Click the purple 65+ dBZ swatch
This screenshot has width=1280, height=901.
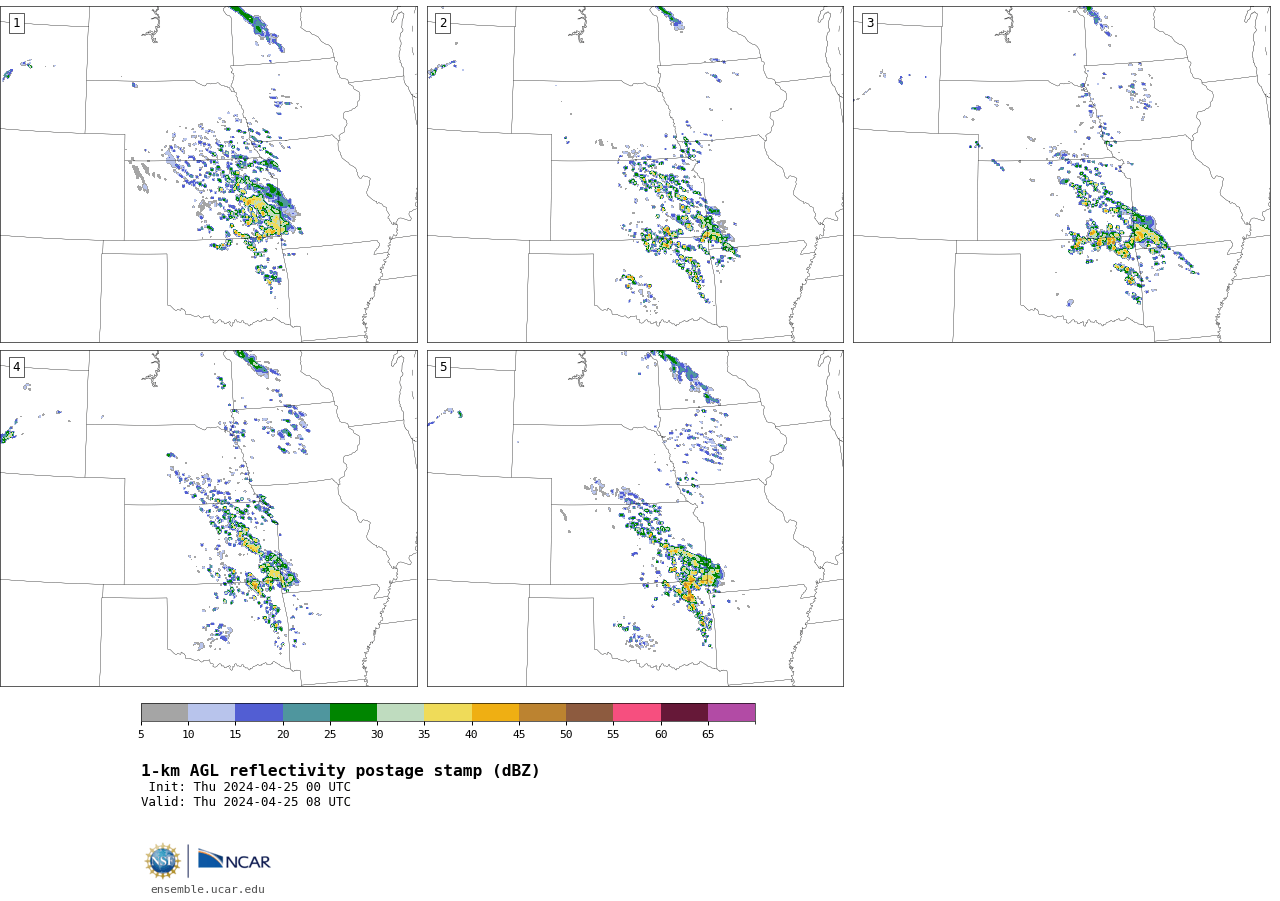point(731,712)
